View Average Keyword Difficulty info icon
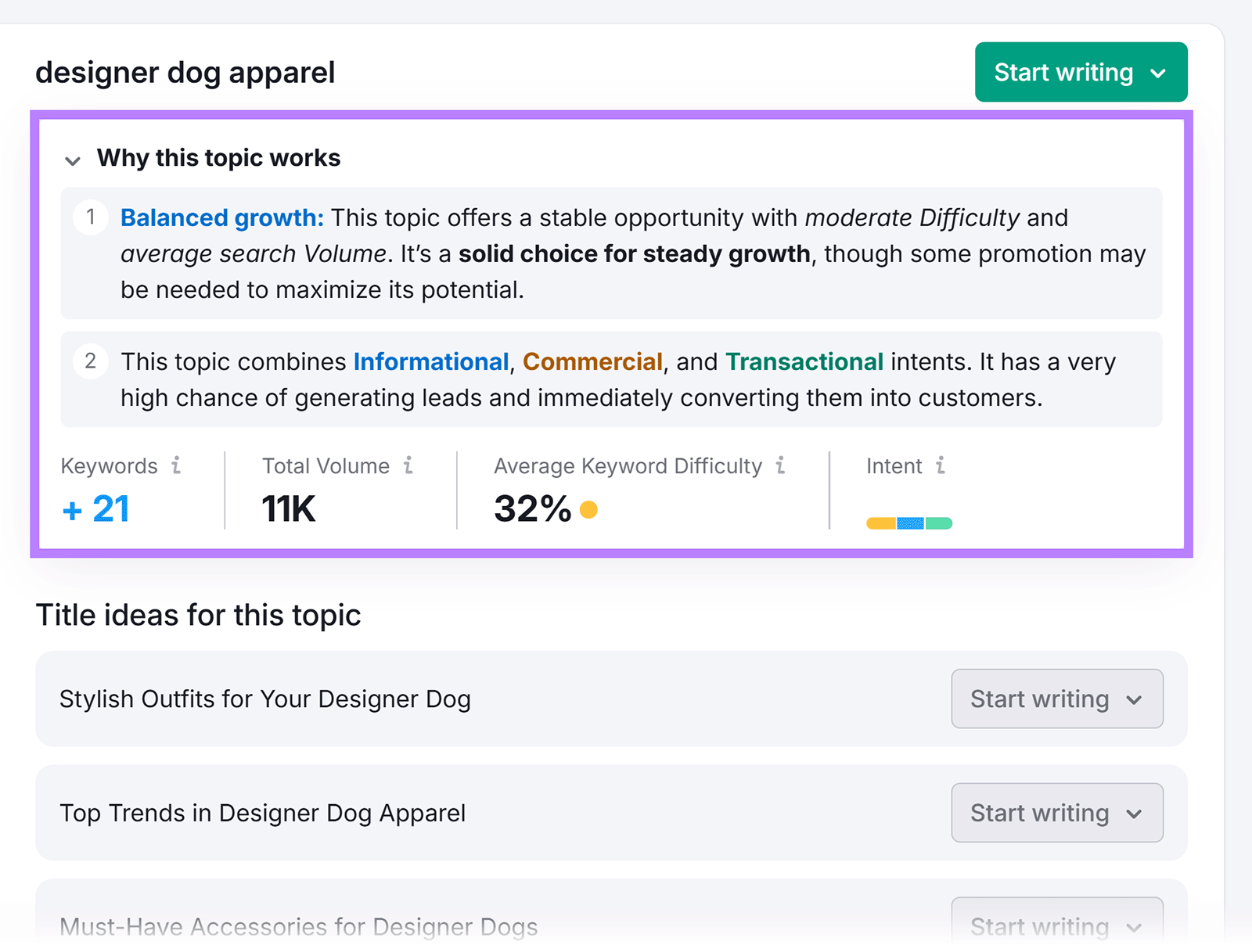Viewport: 1252px width, 952px height. (779, 466)
